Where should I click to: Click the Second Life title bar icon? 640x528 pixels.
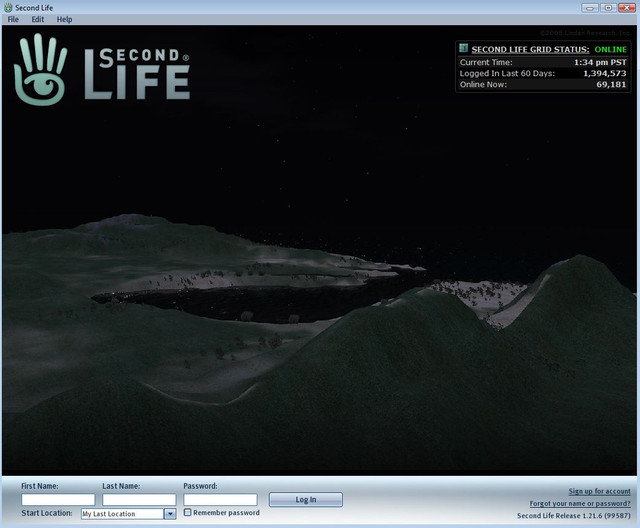pyautogui.click(x=8, y=7)
